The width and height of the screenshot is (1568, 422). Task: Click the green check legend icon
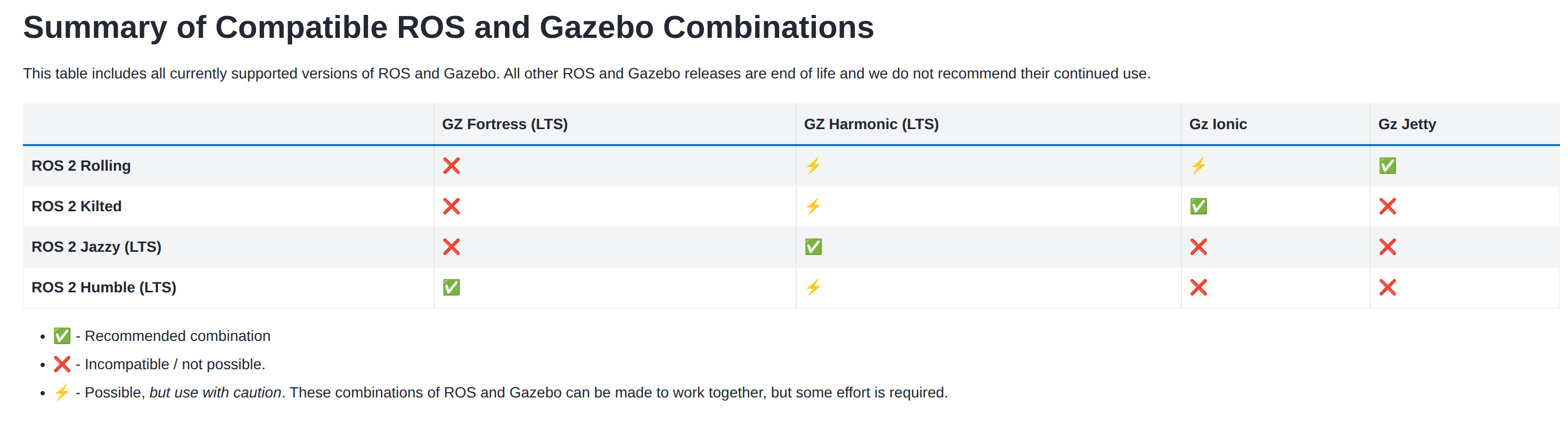tap(62, 336)
